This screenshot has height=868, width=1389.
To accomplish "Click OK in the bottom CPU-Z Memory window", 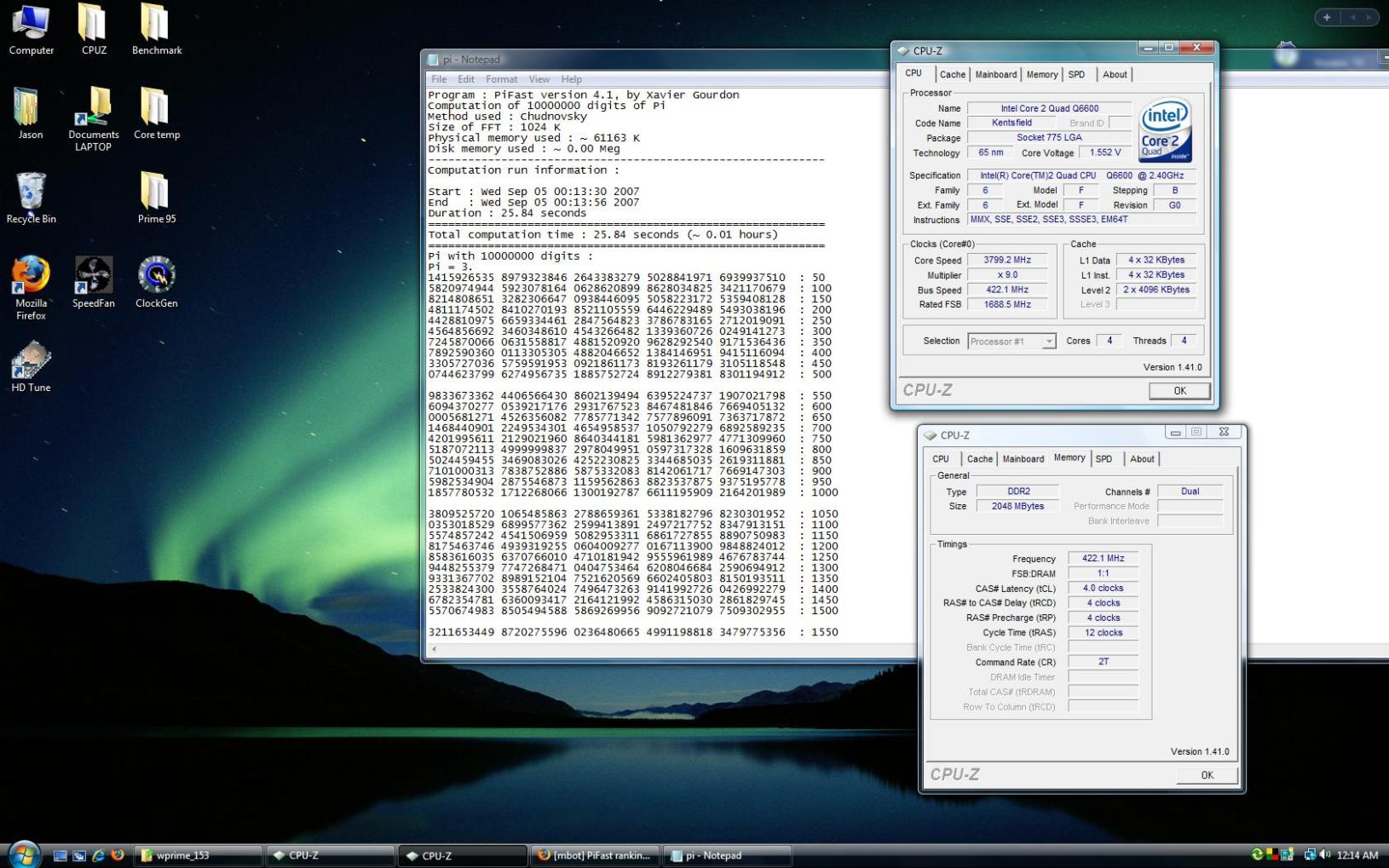I will [x=1207, y=775].
